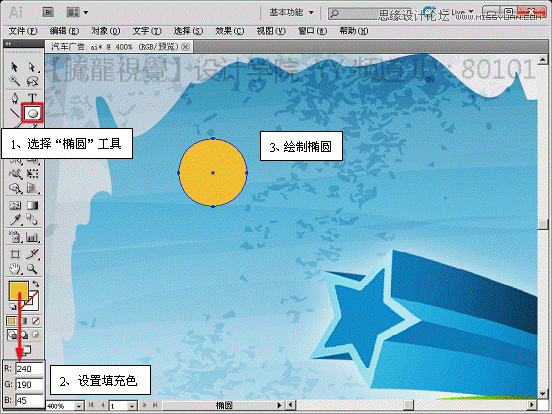This screenshot has height=414, width=552.
Task: Select the Gradient tool
Action: [x=32, y=205]
